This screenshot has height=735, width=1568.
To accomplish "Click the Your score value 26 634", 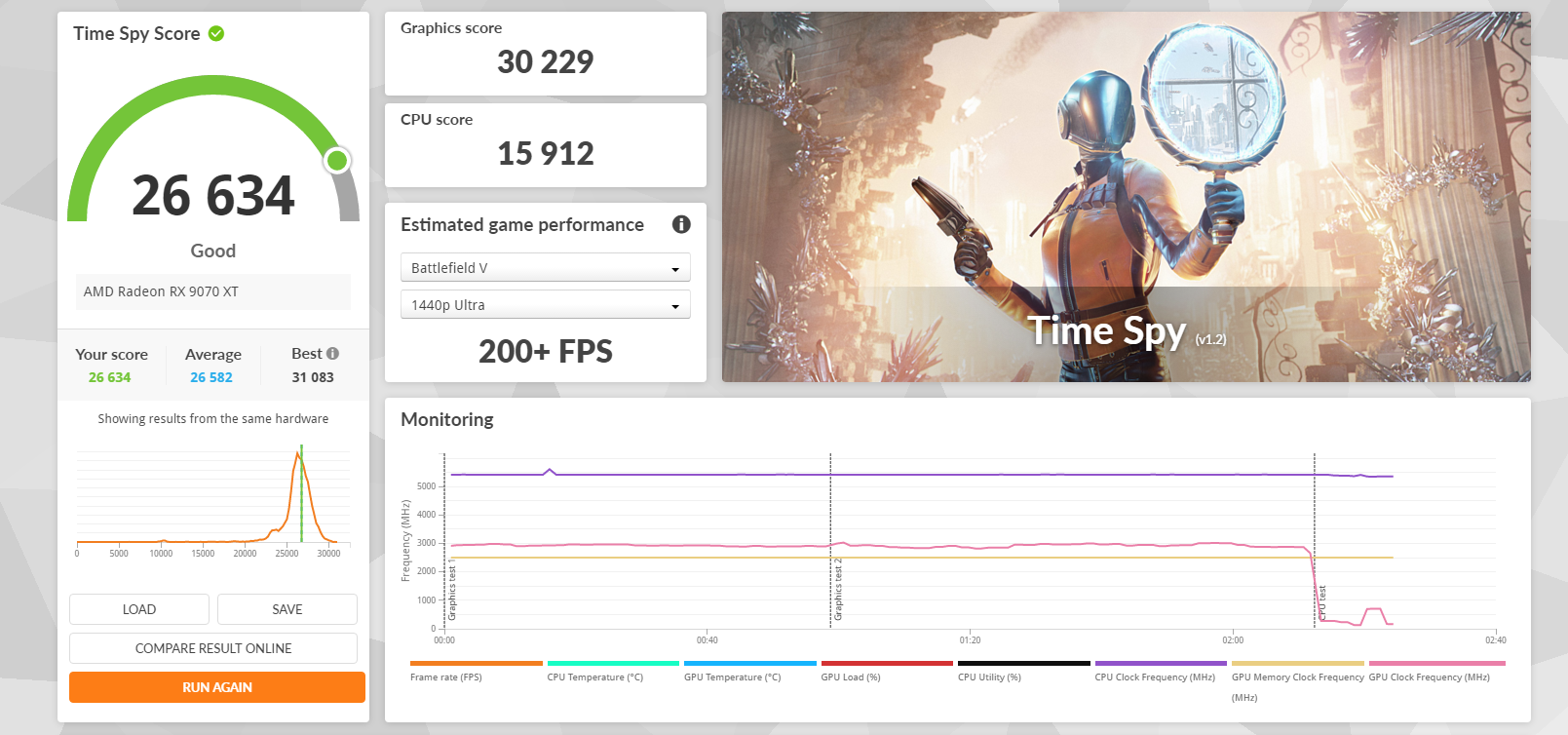I will coord(109,377).
